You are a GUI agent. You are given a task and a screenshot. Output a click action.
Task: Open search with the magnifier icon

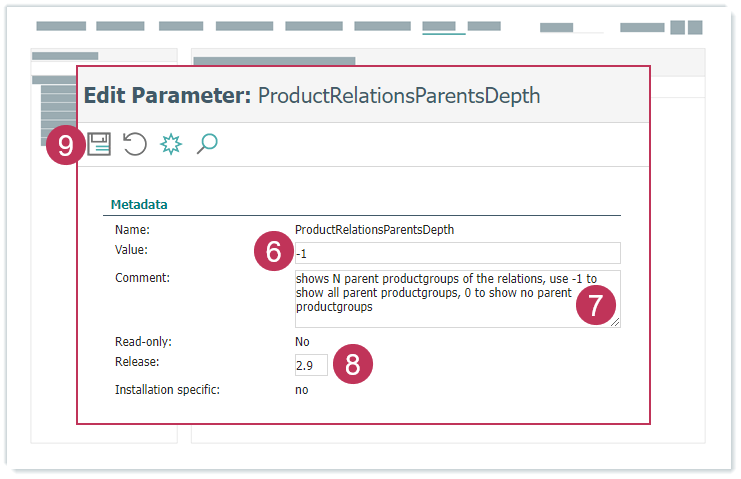pyautogui.click(x=207, y=144)
